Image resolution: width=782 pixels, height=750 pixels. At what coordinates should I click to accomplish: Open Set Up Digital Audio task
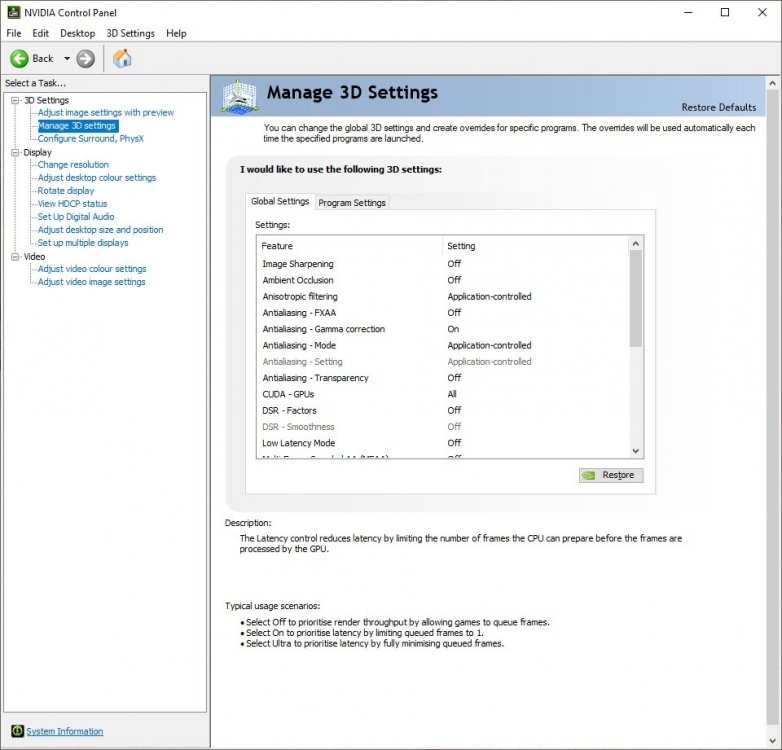tap(76, 216)
